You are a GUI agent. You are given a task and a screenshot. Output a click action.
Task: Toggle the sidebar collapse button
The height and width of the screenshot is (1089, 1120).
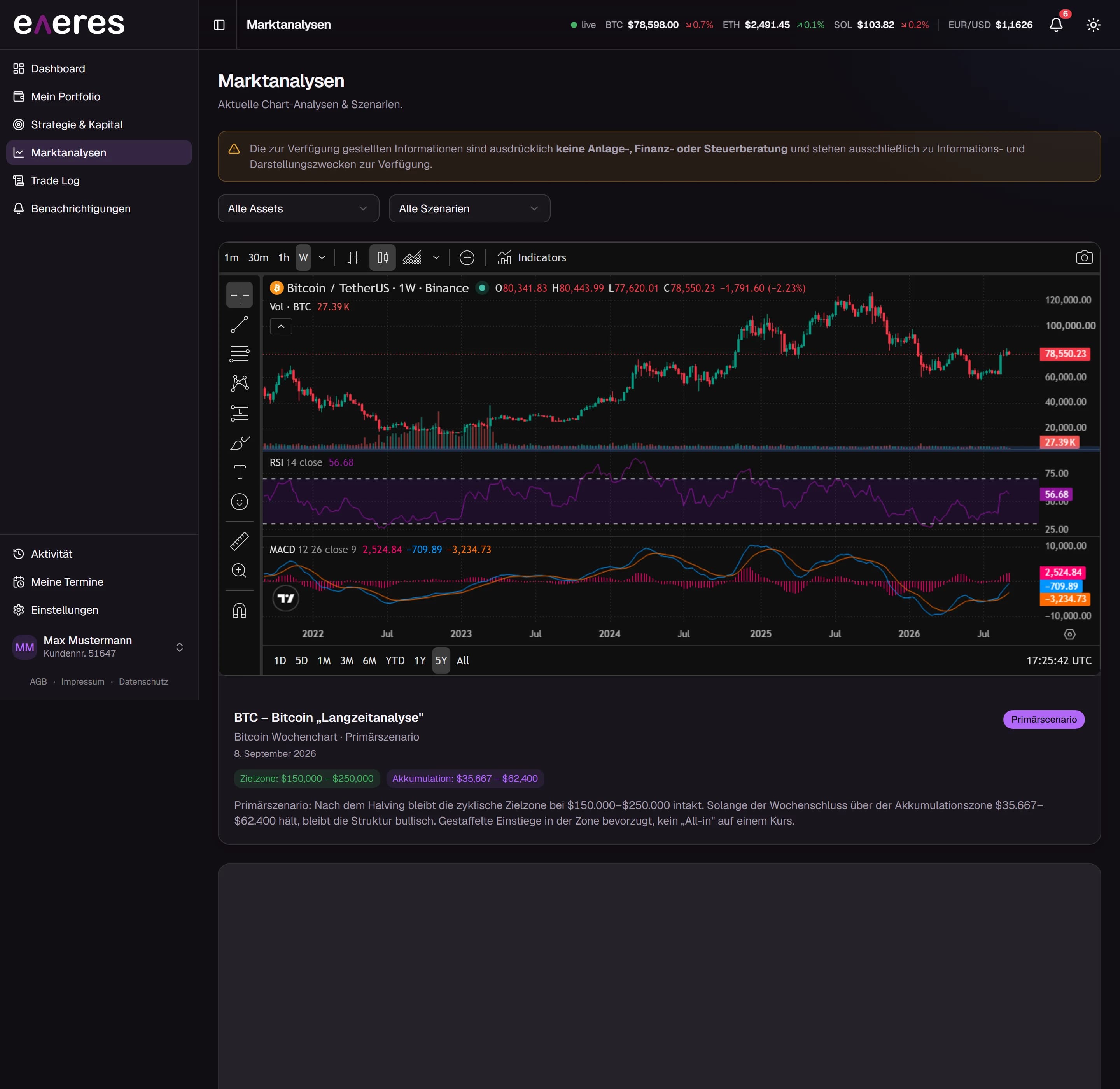[x=219, y=25]
